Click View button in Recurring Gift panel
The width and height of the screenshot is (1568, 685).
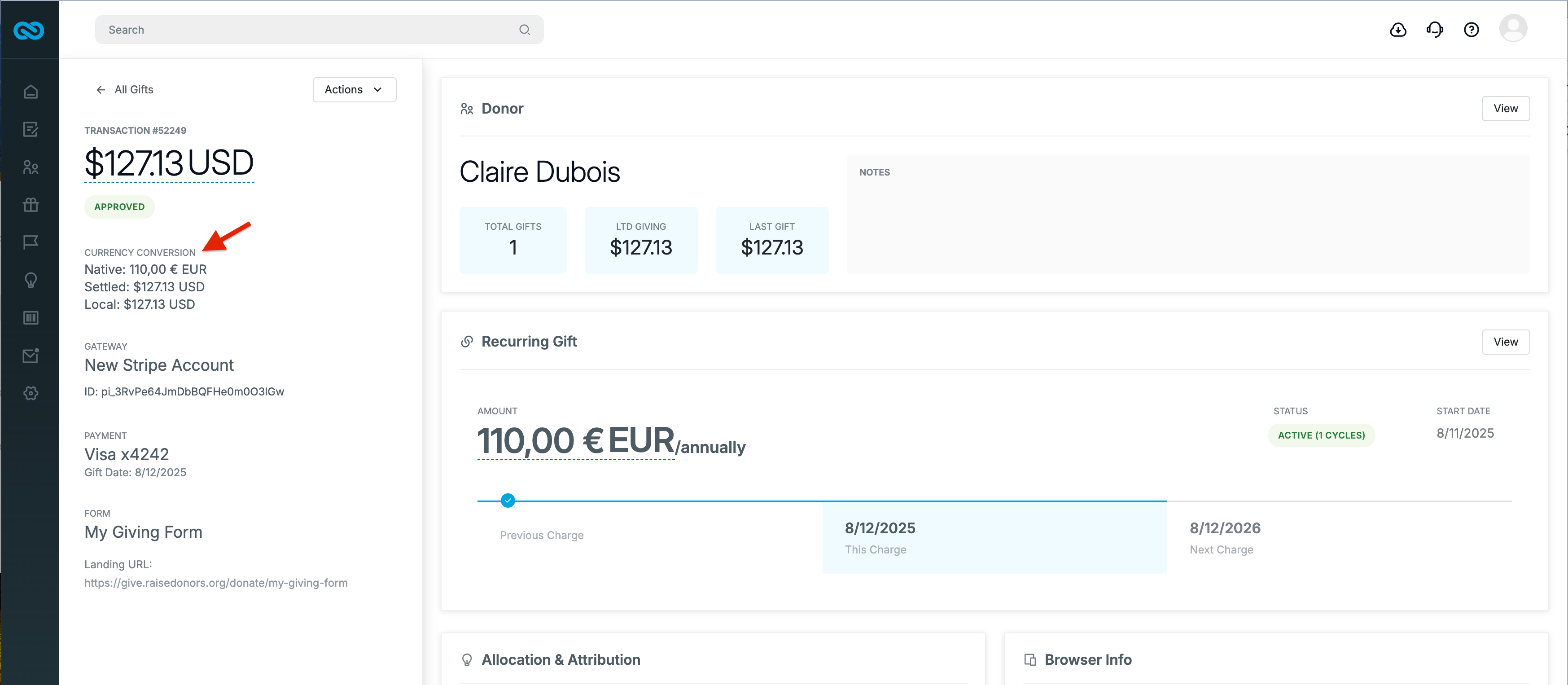(1505, 342)
